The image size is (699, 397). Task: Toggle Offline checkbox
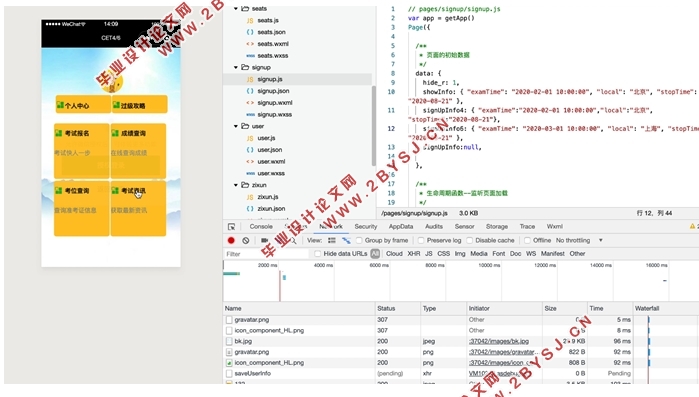pyautogui.click(x=527, y=240)
